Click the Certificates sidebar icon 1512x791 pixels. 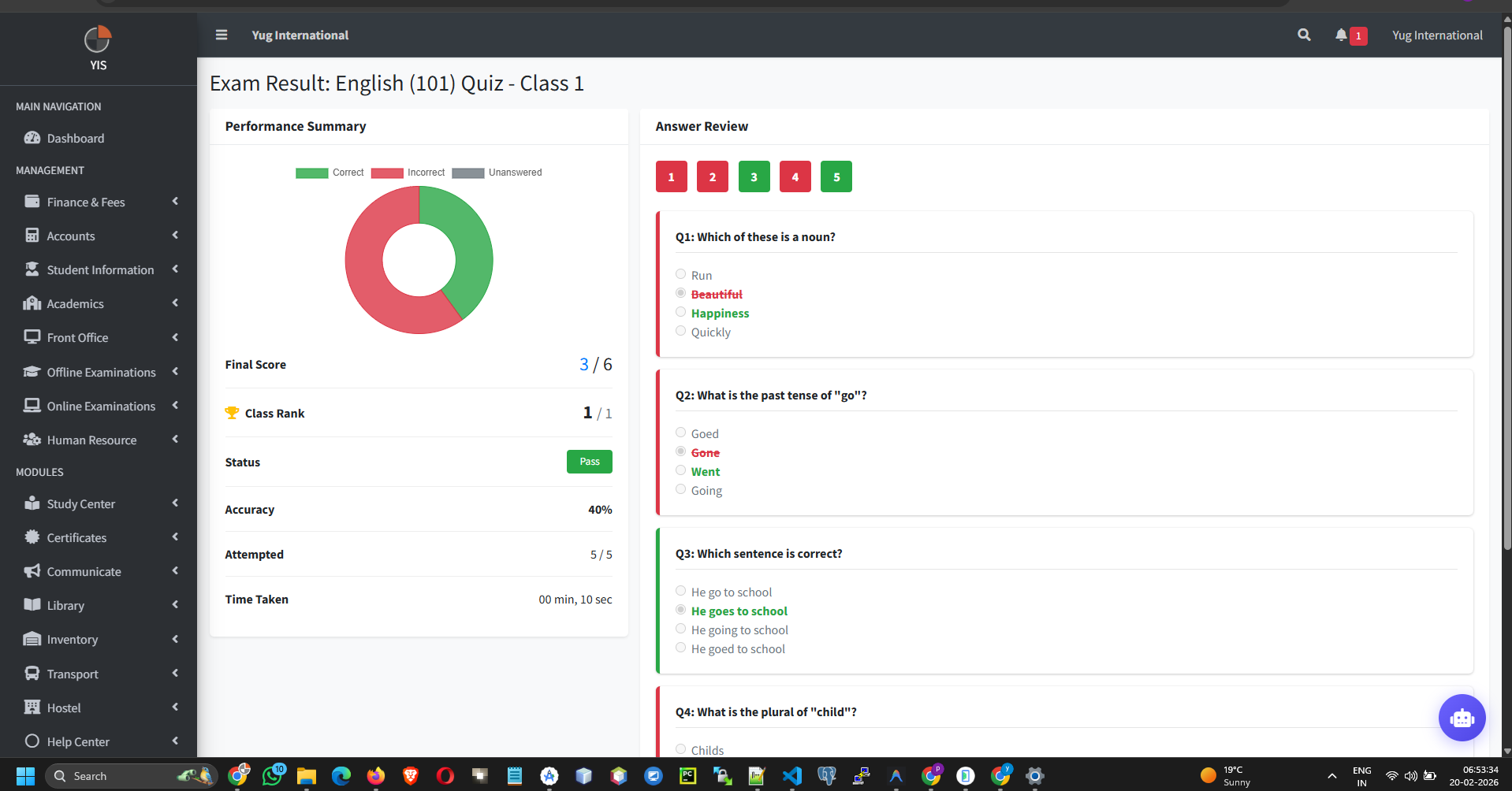(32, 537)
